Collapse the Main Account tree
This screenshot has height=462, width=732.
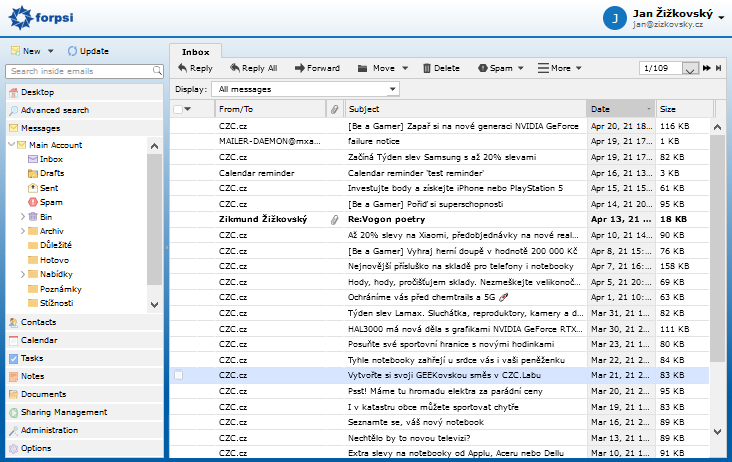point(12,145)
